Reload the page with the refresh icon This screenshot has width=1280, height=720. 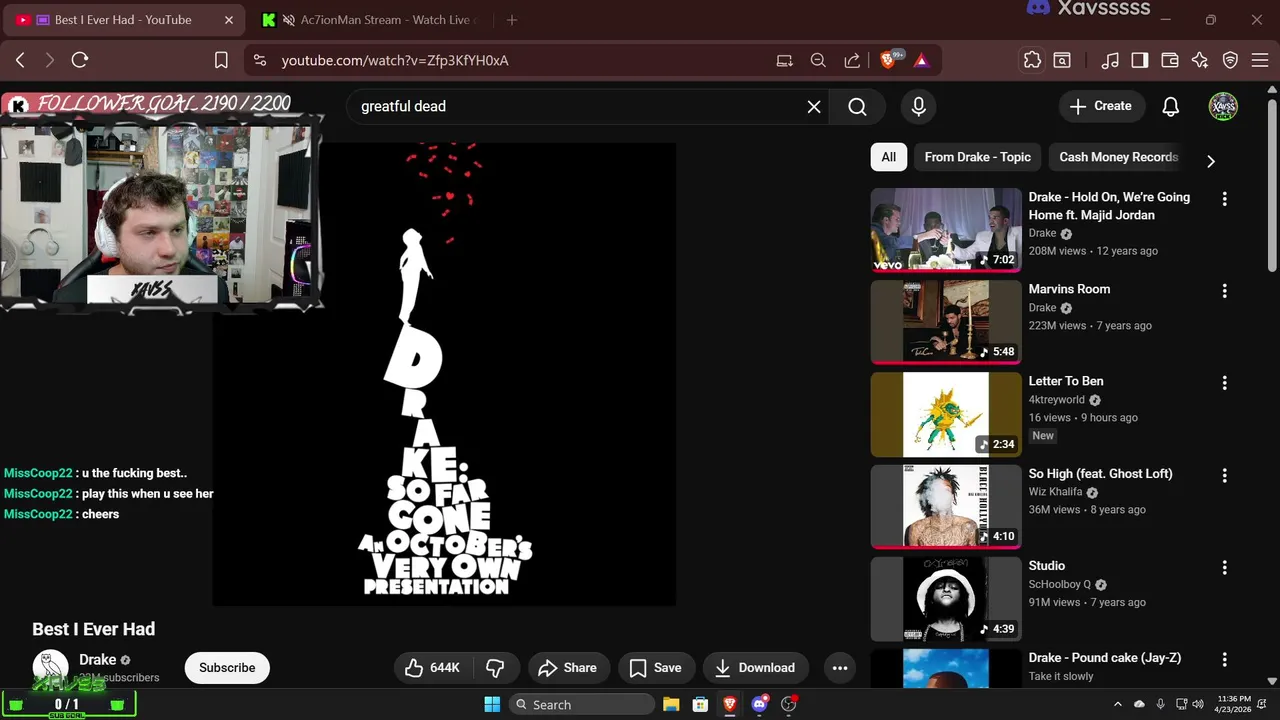[80, 60]
